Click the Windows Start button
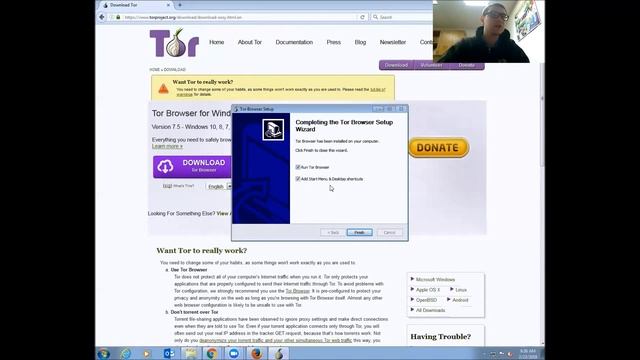The height and width of the screenshot is (360, 640). pos(104,353)
